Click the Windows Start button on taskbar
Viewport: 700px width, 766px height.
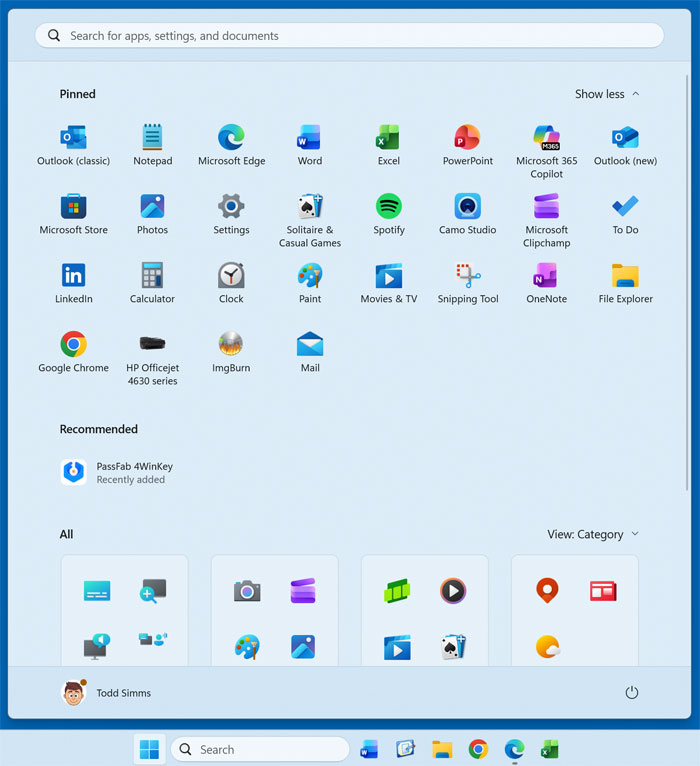click(x=149, y=749)
